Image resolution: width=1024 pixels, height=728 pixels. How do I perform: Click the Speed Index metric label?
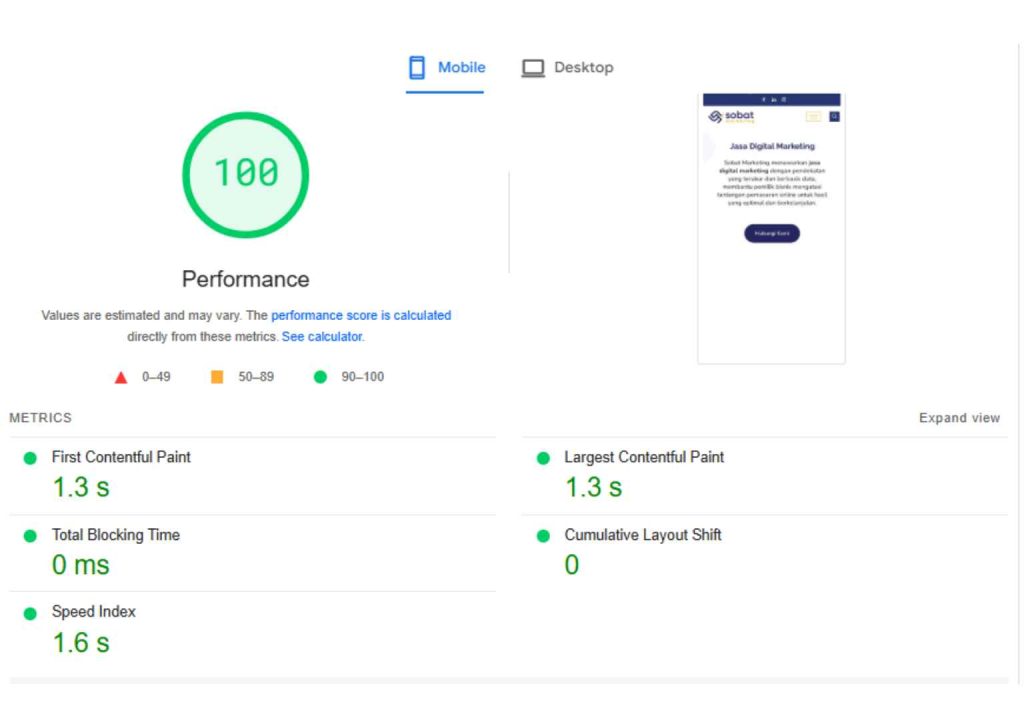click(94, 612)
